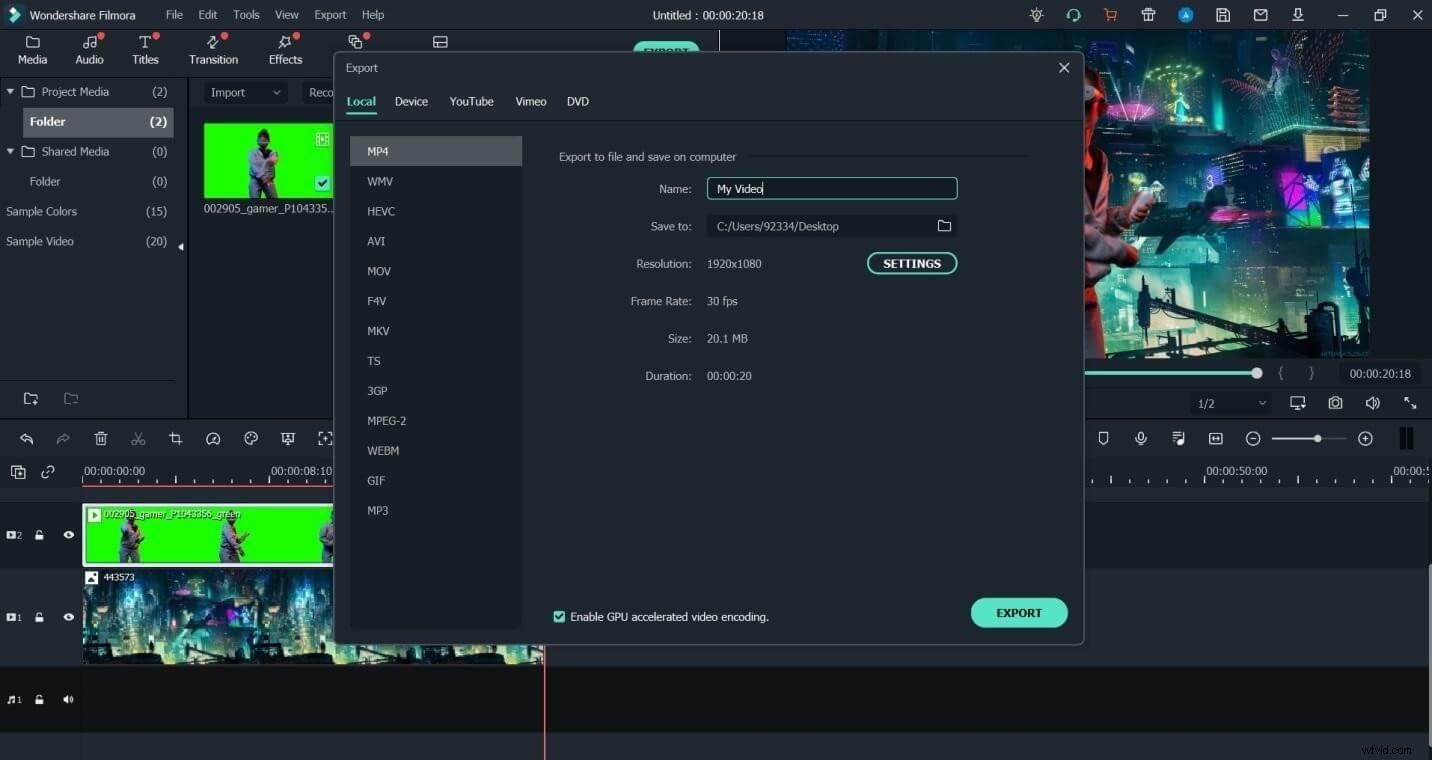The width and height of the screenshot is (1432, 760).
Task: Hide the 002905_gamer track with eye toggle
Action: coord(68,535)
